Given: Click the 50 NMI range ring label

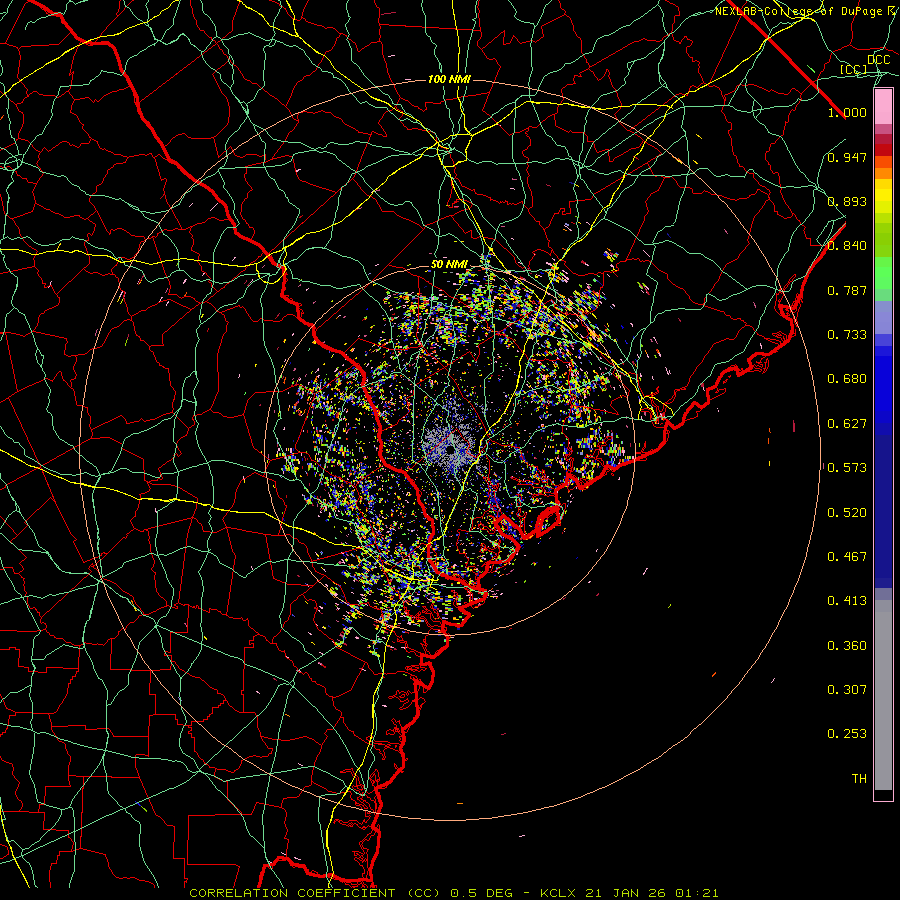Looking at the screenshot, I should click(x=449, y=264).
